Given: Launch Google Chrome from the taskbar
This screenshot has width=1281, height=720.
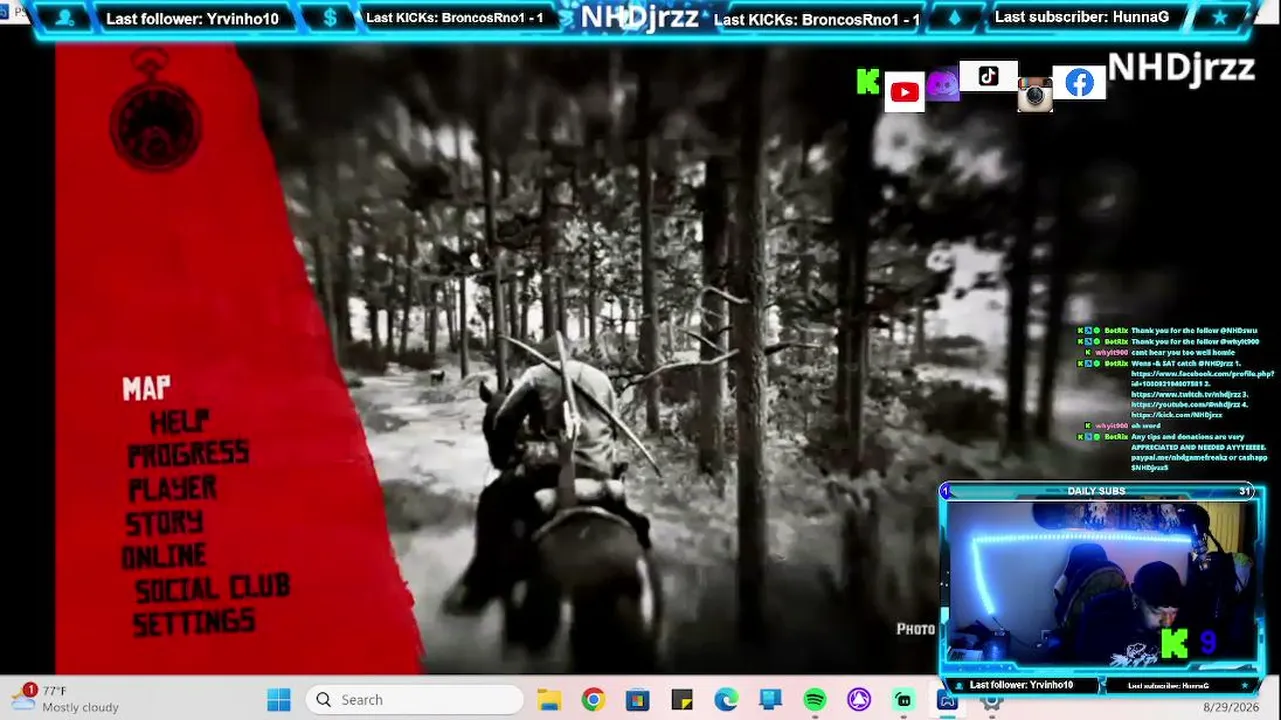Looking at the screenshot, I should 593,700.
